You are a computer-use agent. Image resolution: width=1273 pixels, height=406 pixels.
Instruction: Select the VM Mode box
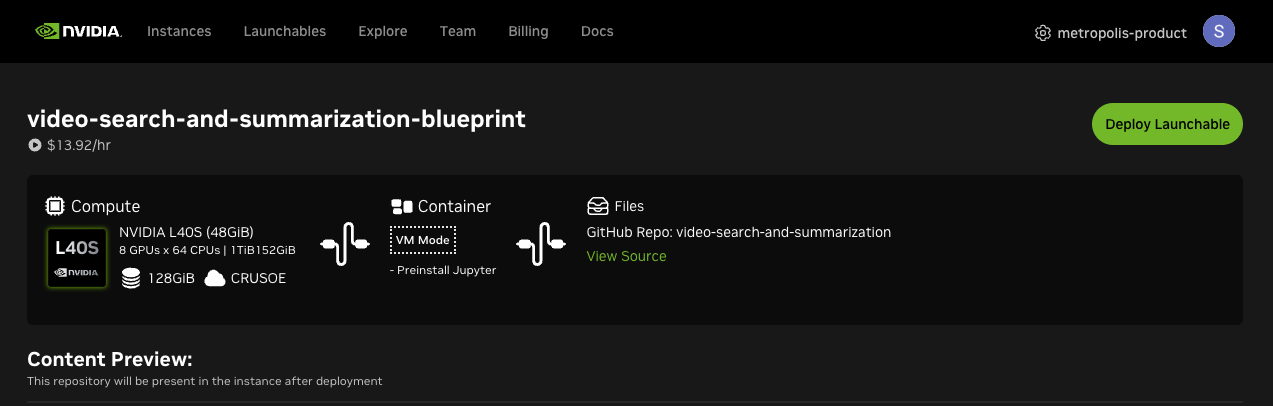(x=422, y=240)
